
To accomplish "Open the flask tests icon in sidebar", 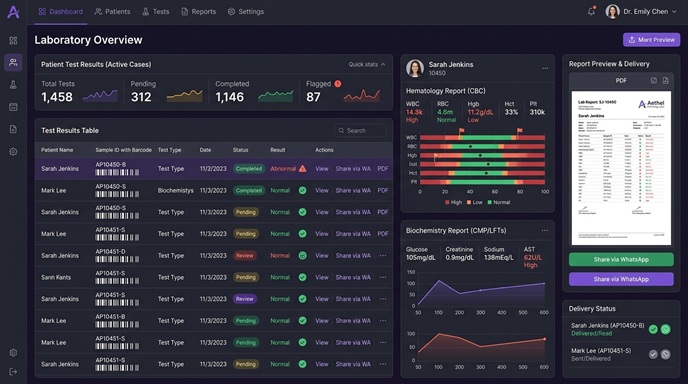I will [x=13, y=85].
